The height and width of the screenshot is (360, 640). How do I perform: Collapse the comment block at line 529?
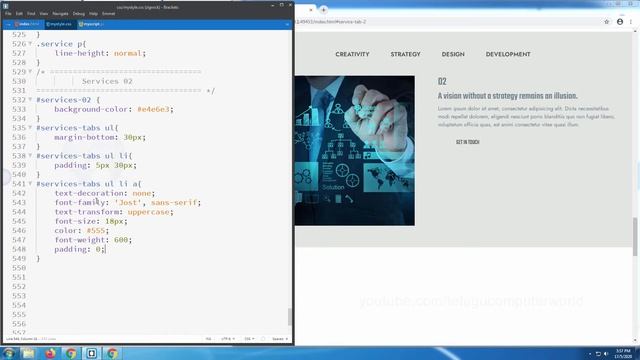(30, 71)
